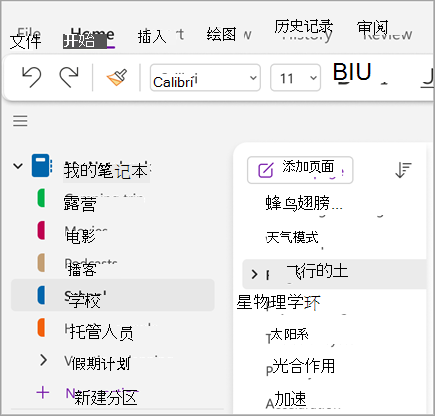The image size is (435, 416).
Task: Click the 添加页面 button
Action: pos(300,170)
